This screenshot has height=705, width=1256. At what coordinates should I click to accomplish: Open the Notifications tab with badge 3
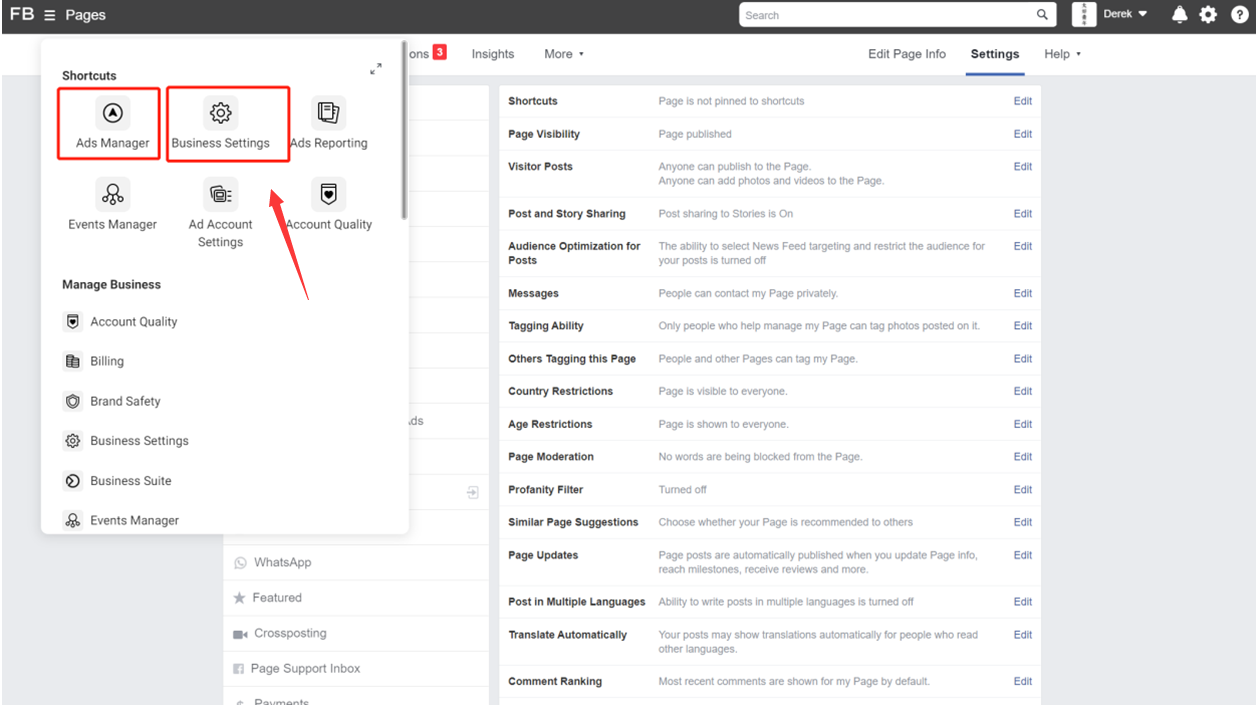(426, 53)
